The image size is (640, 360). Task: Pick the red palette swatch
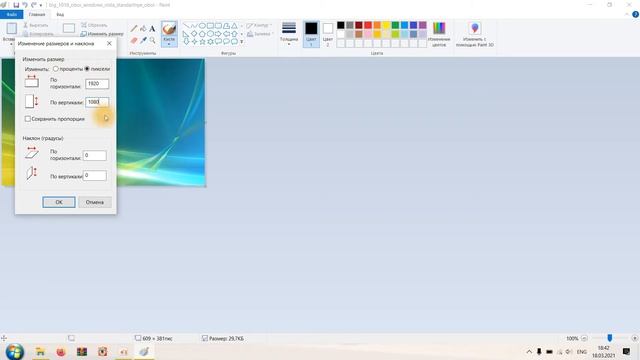[x=368, y=25]
